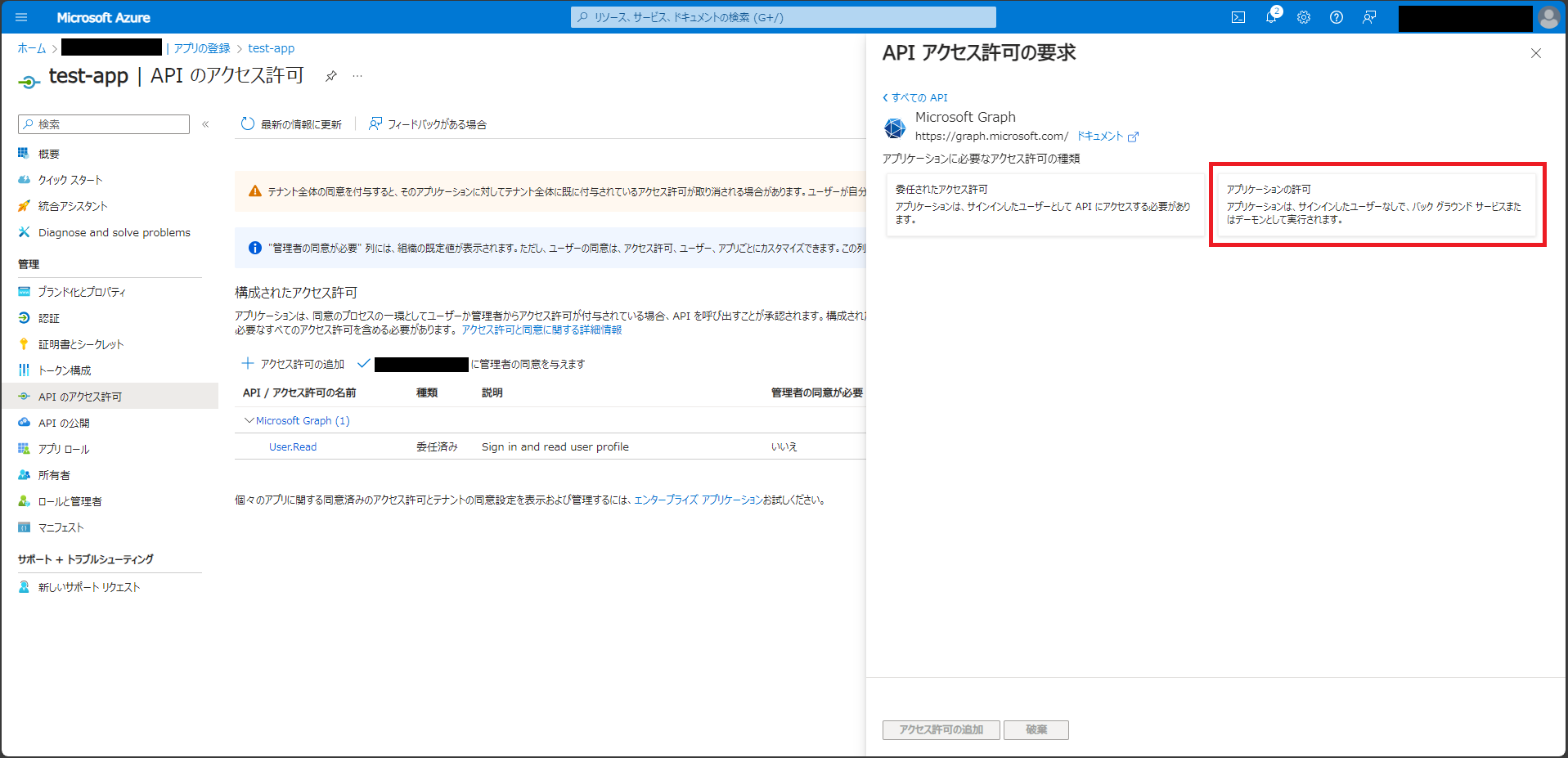1568x758 pixels.
Task: Click 最新の情報に更新 refresh button
Action: 291,124
